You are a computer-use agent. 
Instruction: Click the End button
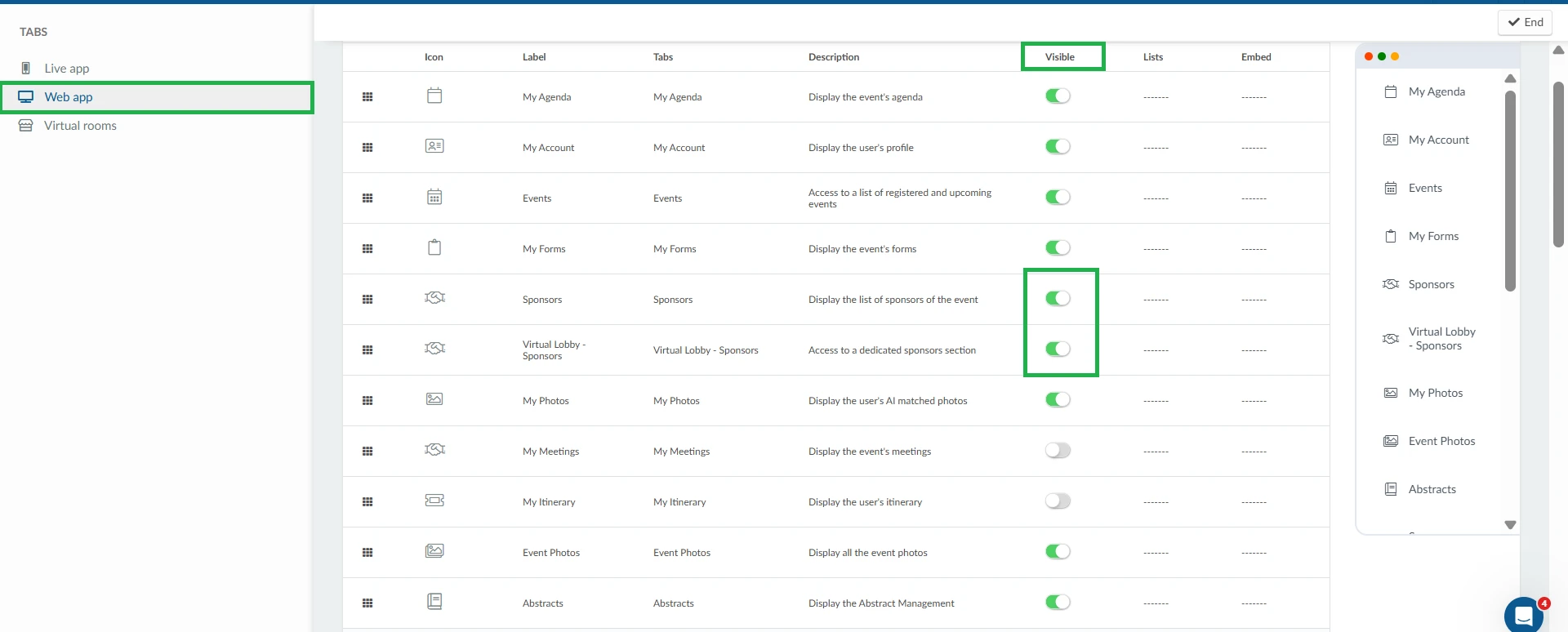click(1525, 22)
